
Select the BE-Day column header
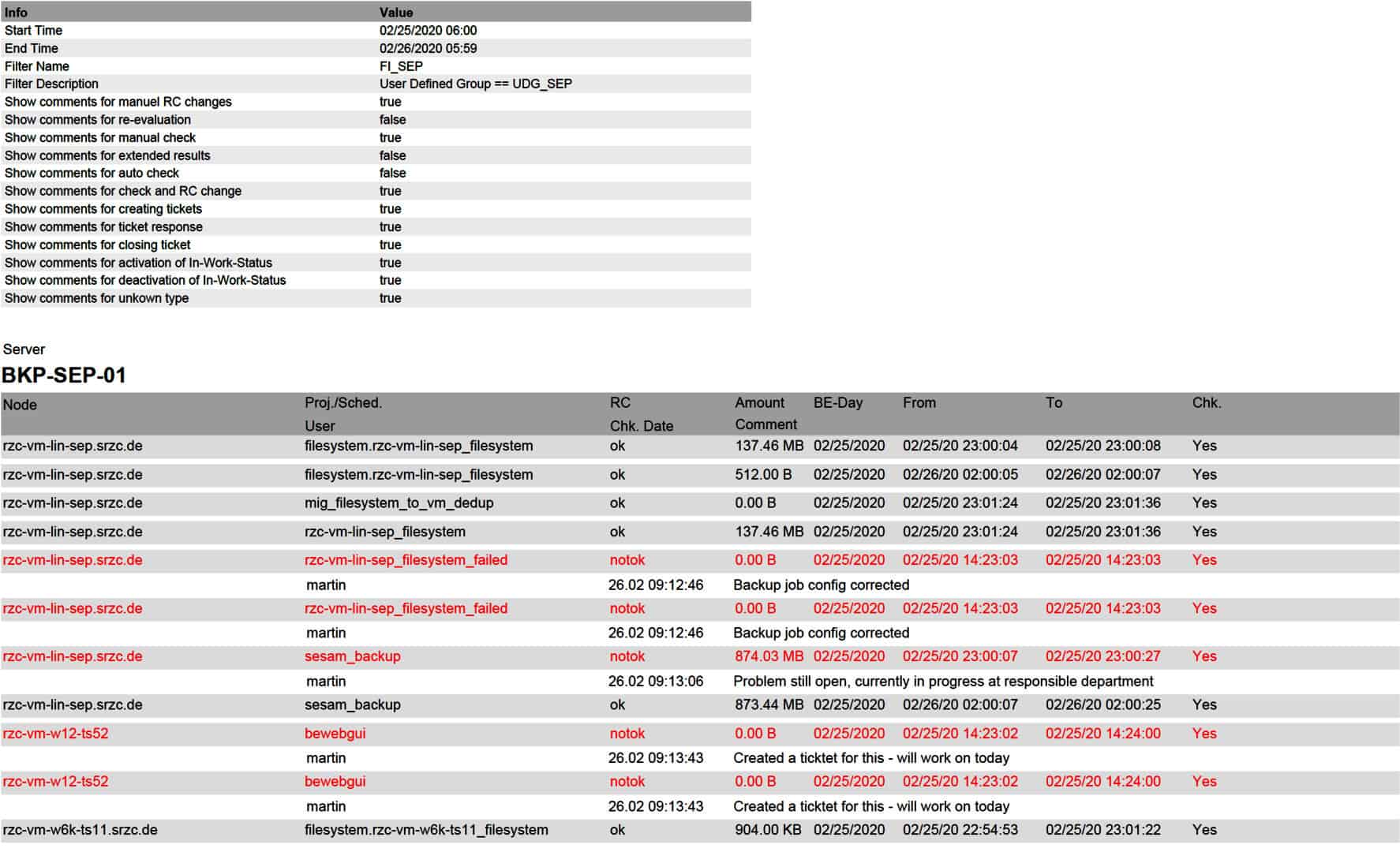tap(837, 402)
